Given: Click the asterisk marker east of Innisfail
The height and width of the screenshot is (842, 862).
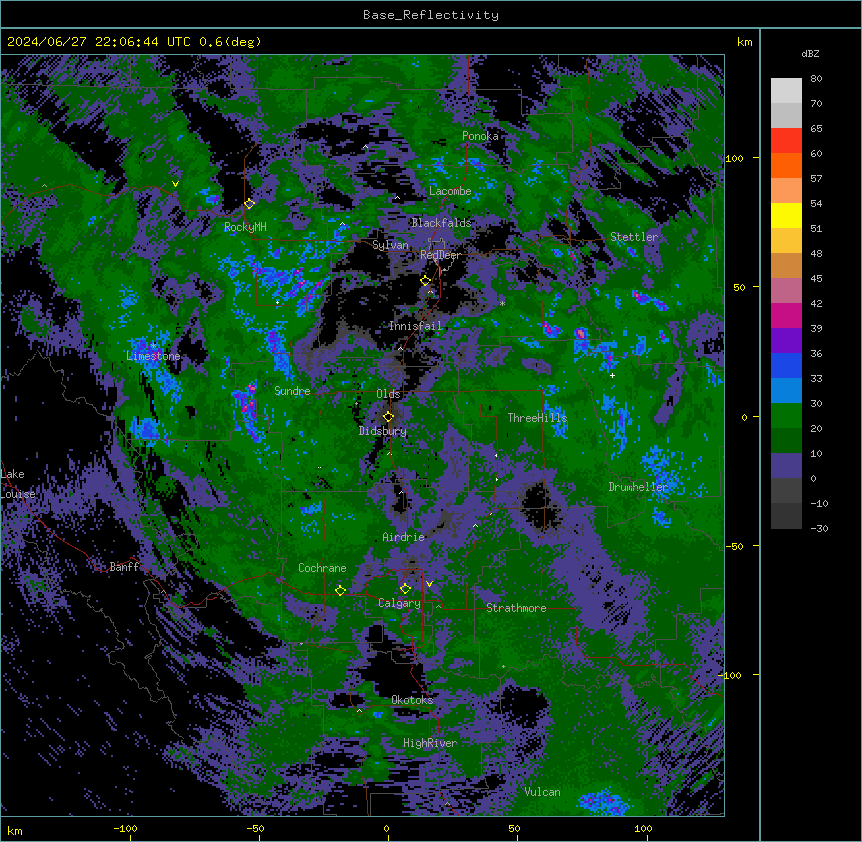Looking at the screenshot, I should coord(502,303).
